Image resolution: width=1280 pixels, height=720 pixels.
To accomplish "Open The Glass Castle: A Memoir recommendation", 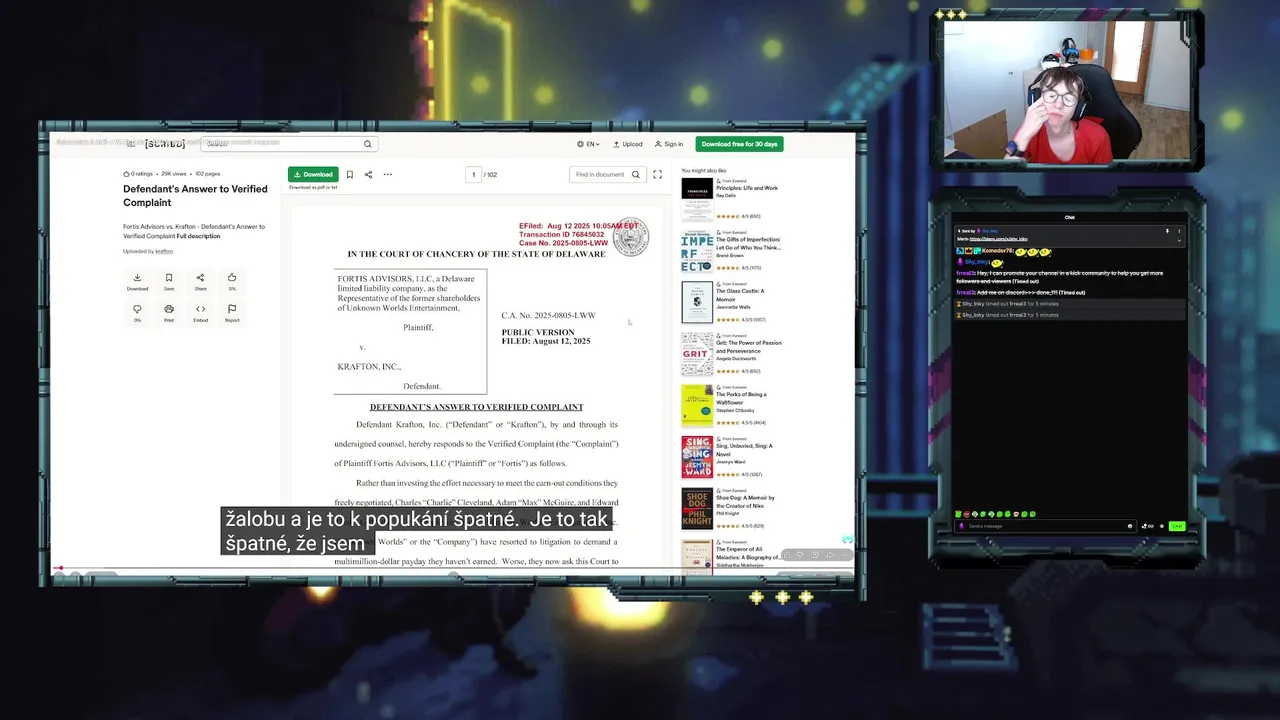I will tap(740, 295).
